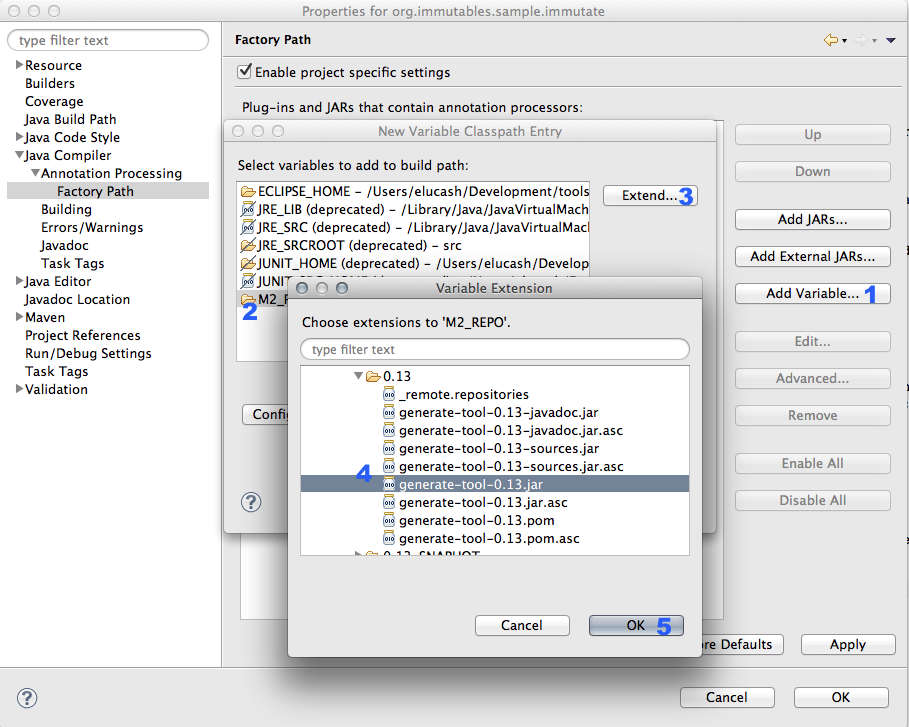Click generate-tool-0.13.jar.asc file icon
Viewport: 909px width, 727px height.
(x=389, y=502)
